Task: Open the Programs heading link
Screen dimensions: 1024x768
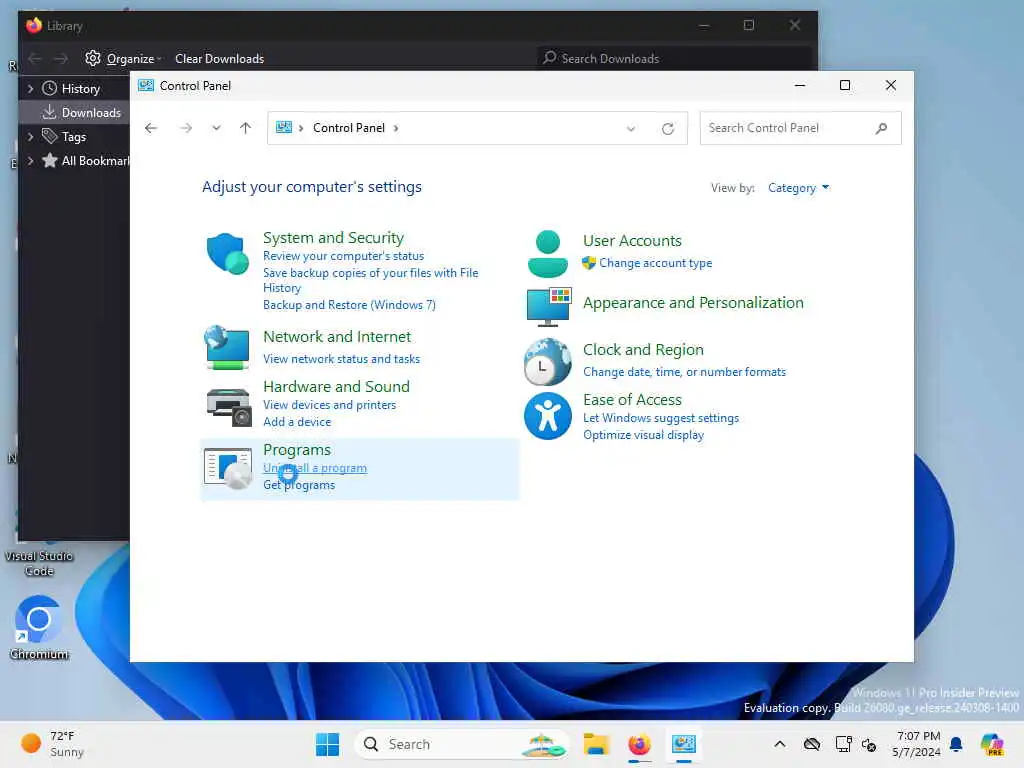Action: tap(297, 449)
